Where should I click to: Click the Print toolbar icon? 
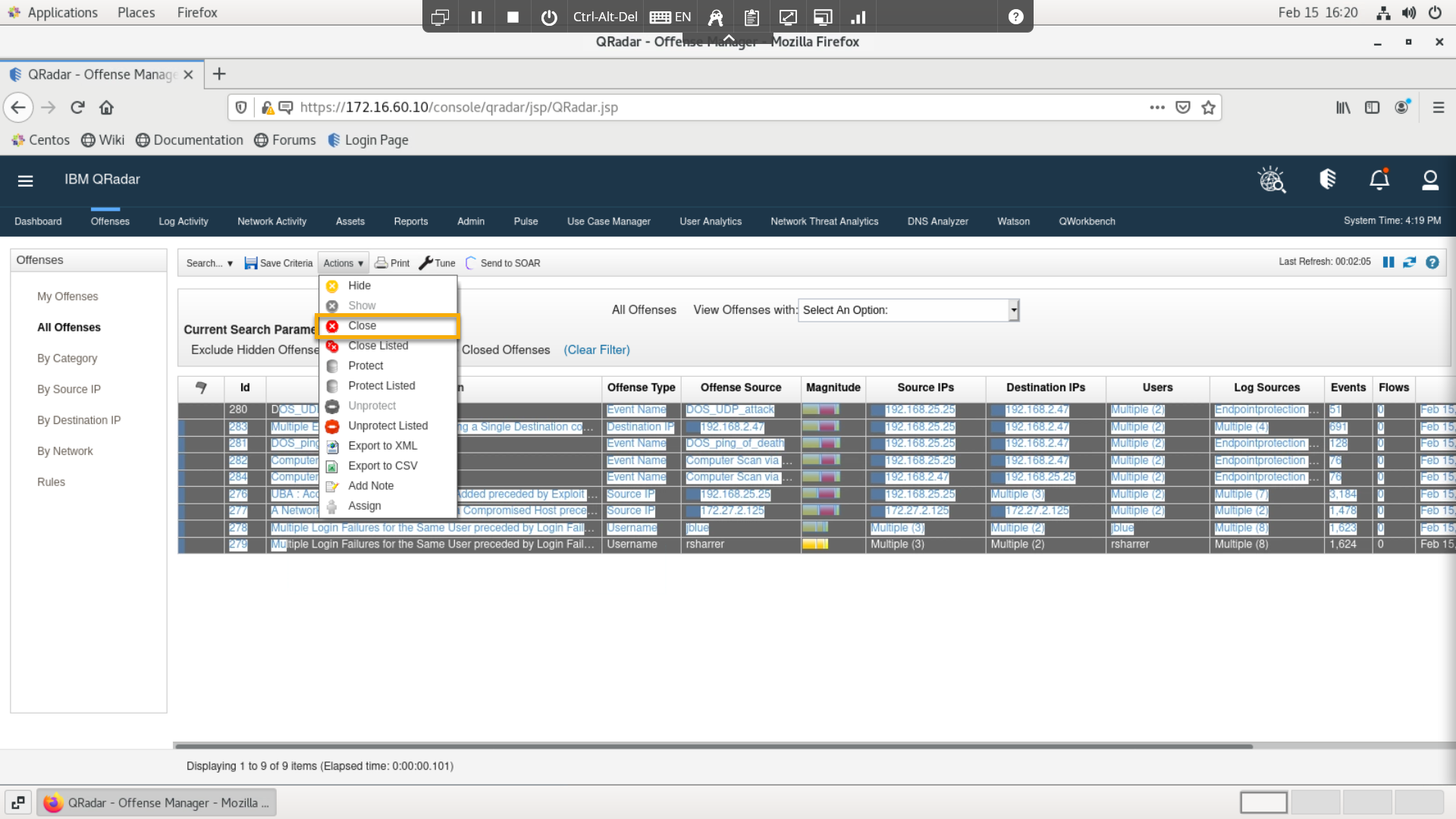point(392,263)
